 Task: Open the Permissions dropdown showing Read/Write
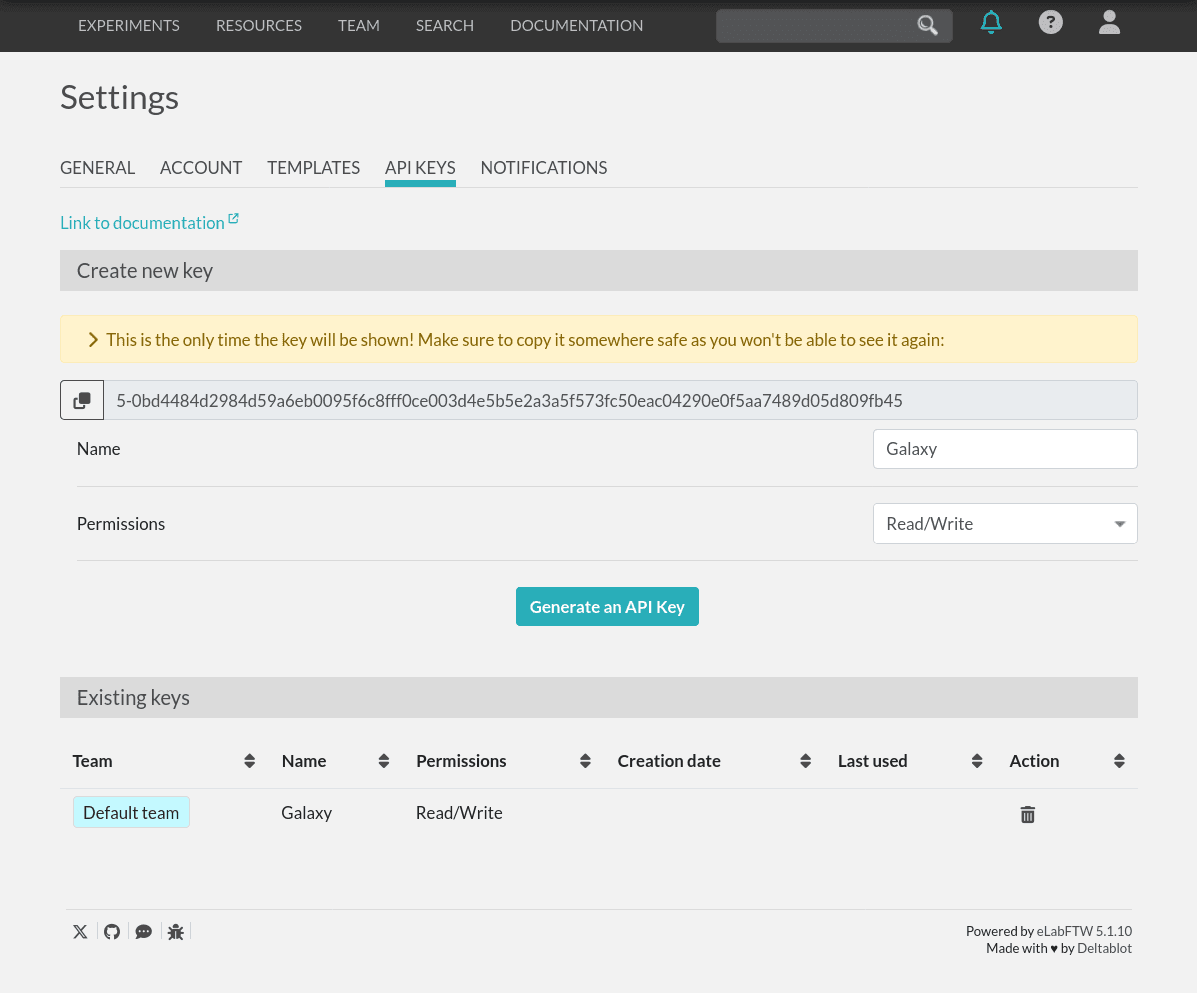(x=1004, y=523)
